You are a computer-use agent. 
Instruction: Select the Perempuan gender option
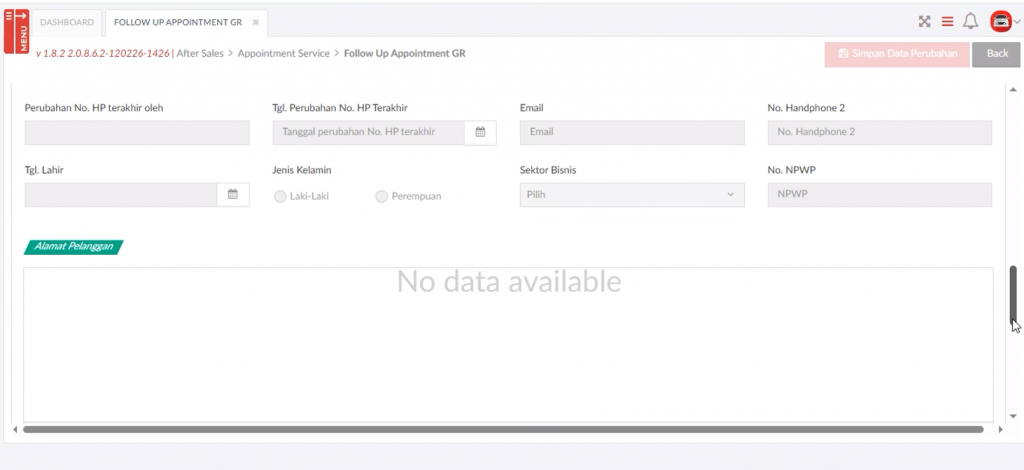[381, 197]
